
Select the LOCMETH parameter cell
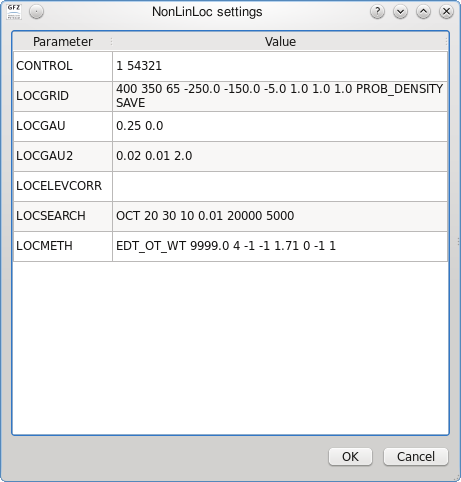pos(63,246)
